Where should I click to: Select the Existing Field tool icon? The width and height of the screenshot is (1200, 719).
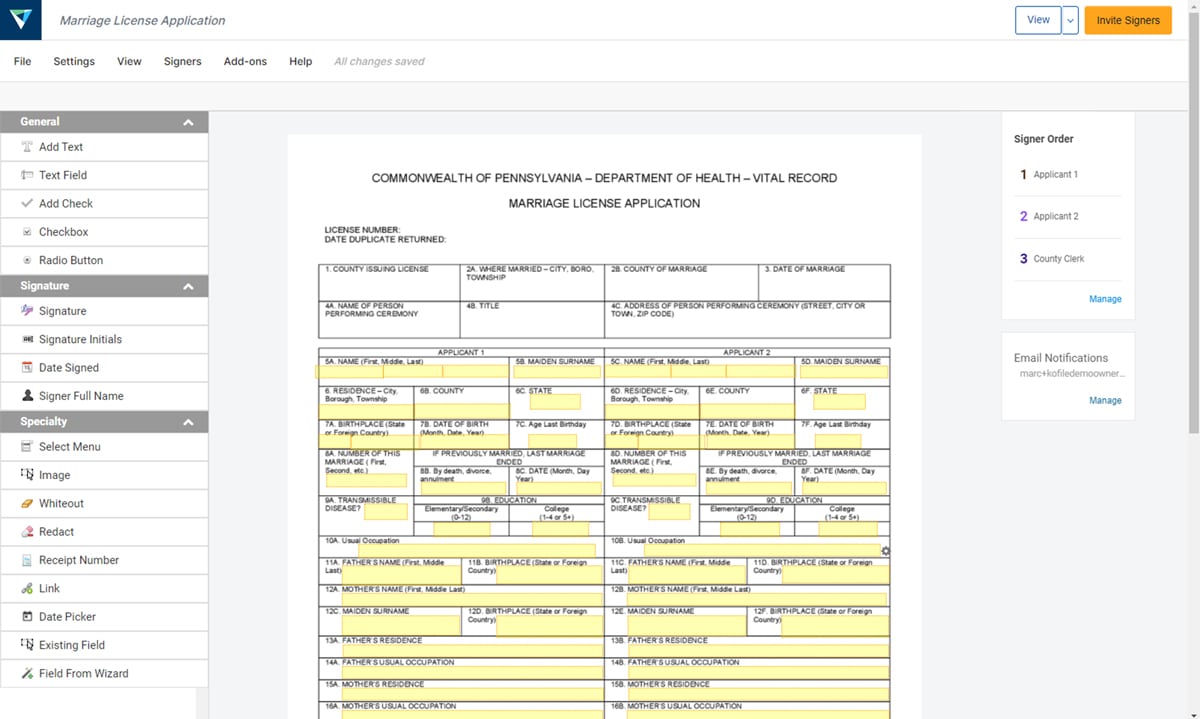click(x=27, y=645)
